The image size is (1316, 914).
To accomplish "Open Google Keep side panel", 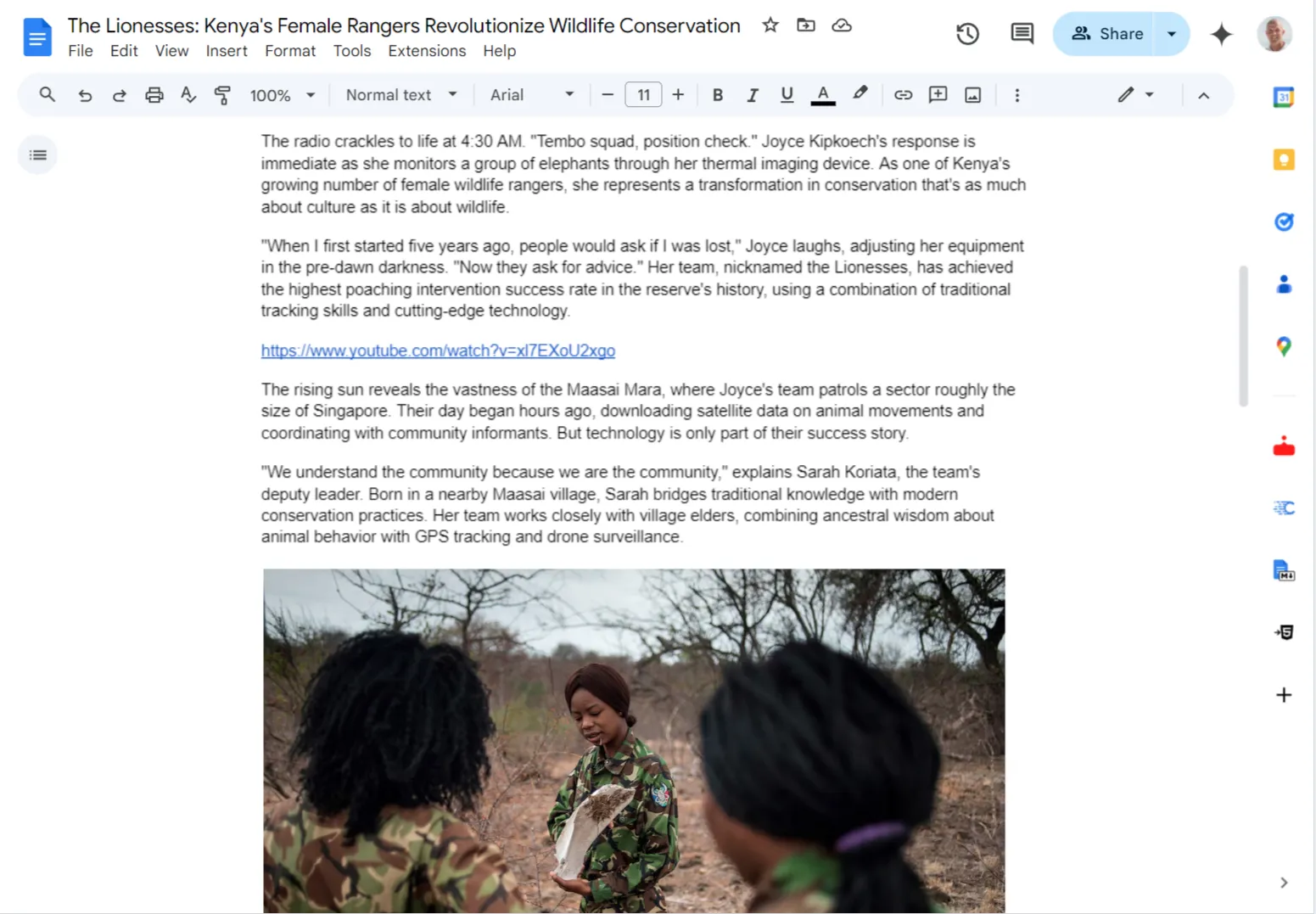I will point(1284,160).
